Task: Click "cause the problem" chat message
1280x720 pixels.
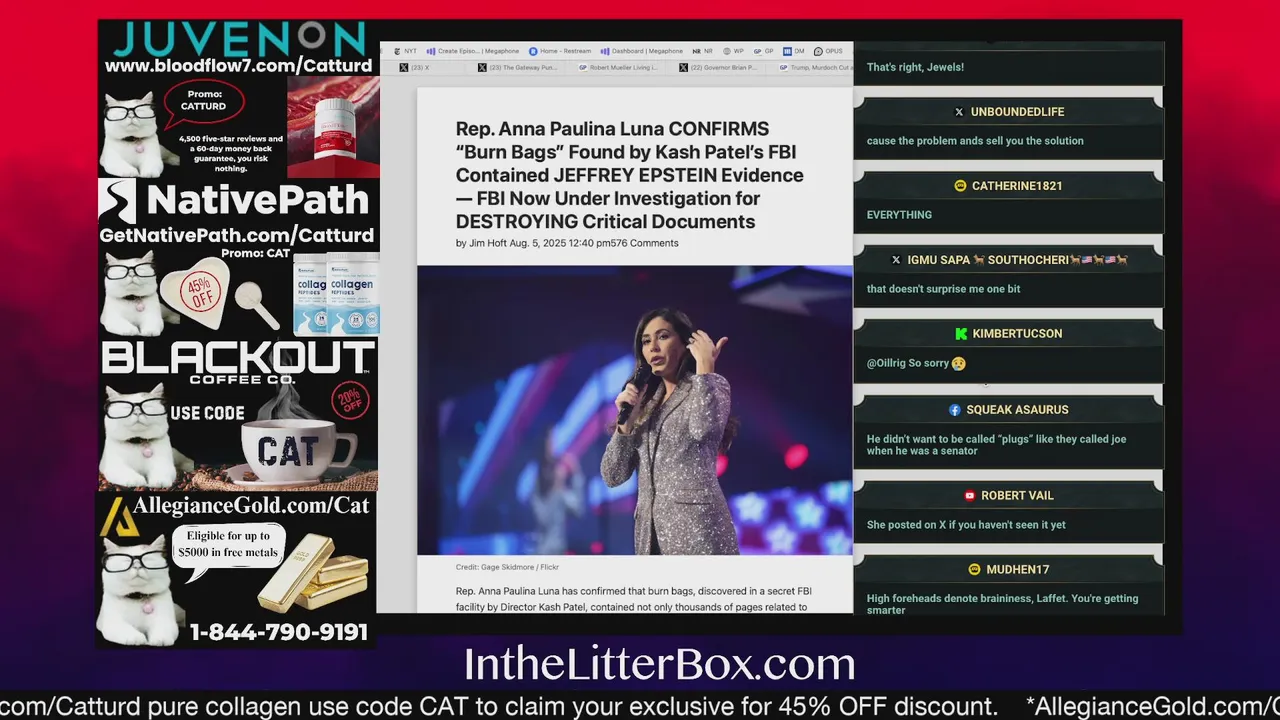Action: (x=975, y=141)
